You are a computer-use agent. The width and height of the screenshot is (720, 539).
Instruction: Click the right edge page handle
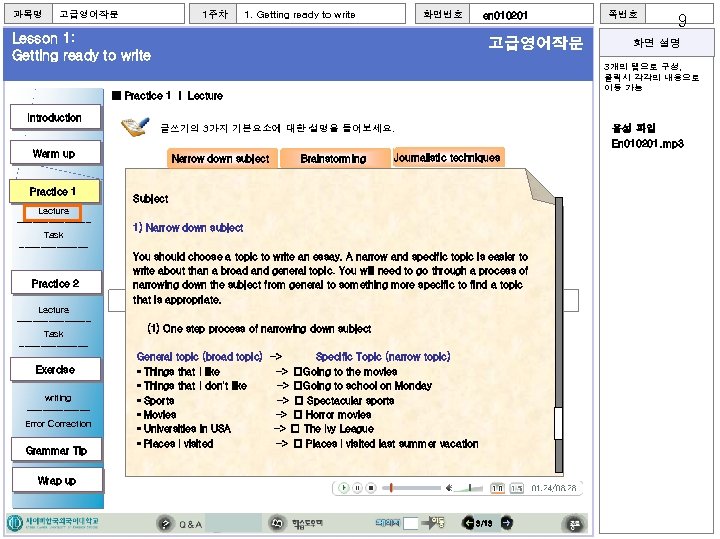pyautogui.click(x=571, y=300)
